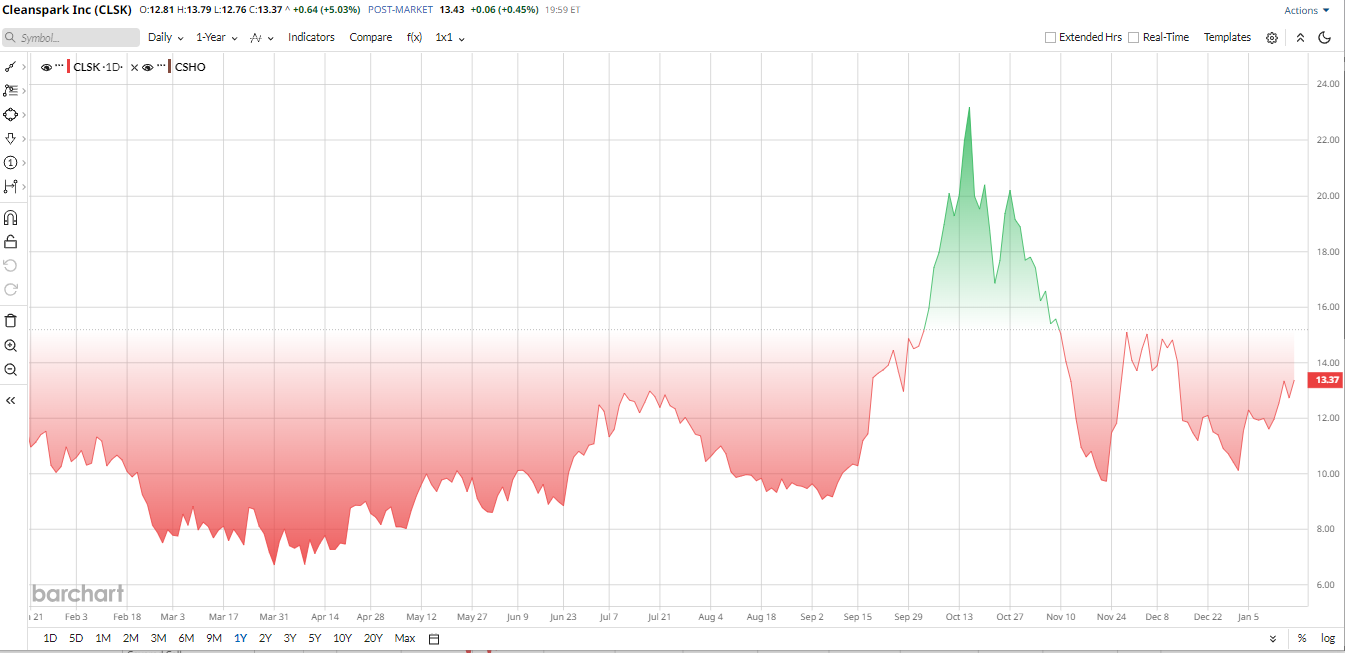The image size is (1345, 653).
Task: Open the f(x) expressions menu
Action: [414, 38]
